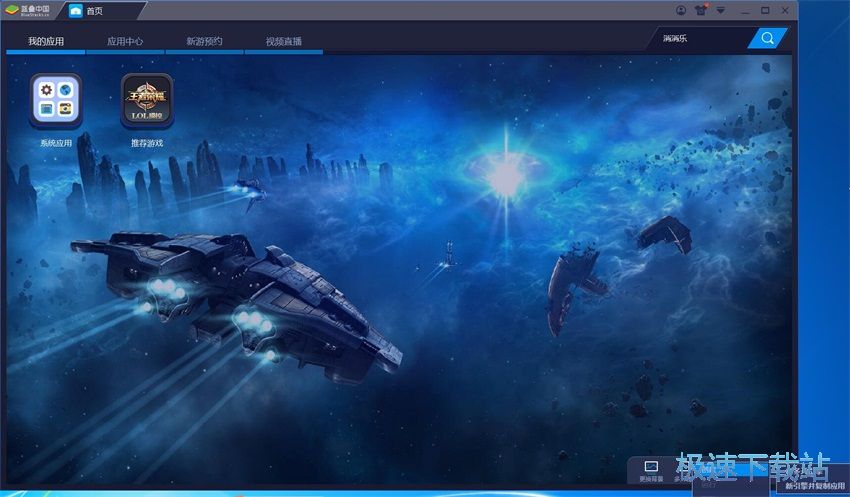Open the user account icon in title bar

coord(681,10)
